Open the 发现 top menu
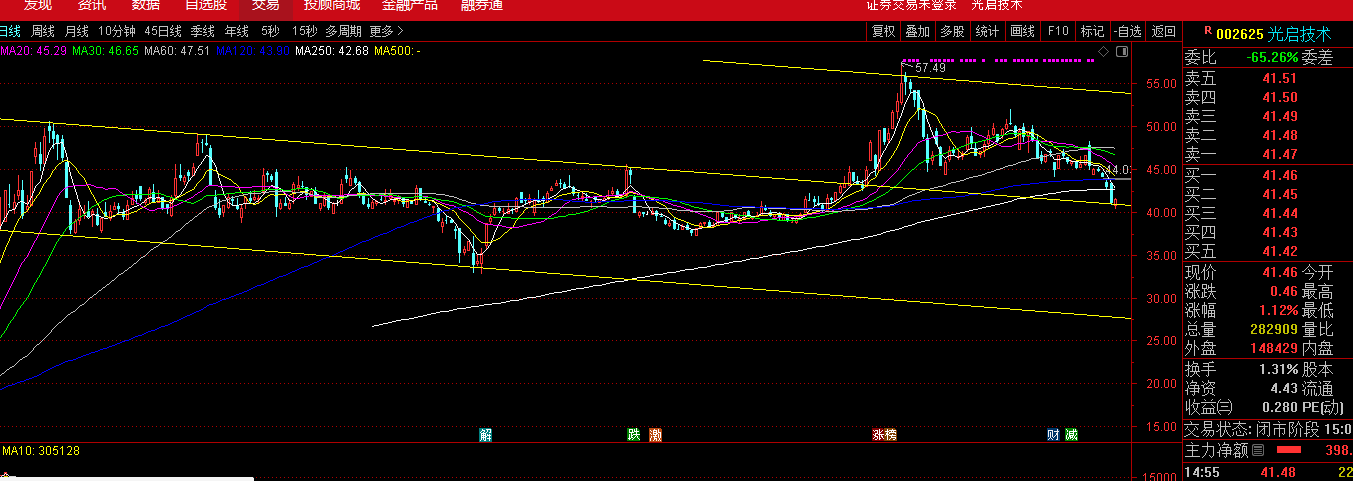The height and width of the screenshot is (481, 1353). (38, 5)
